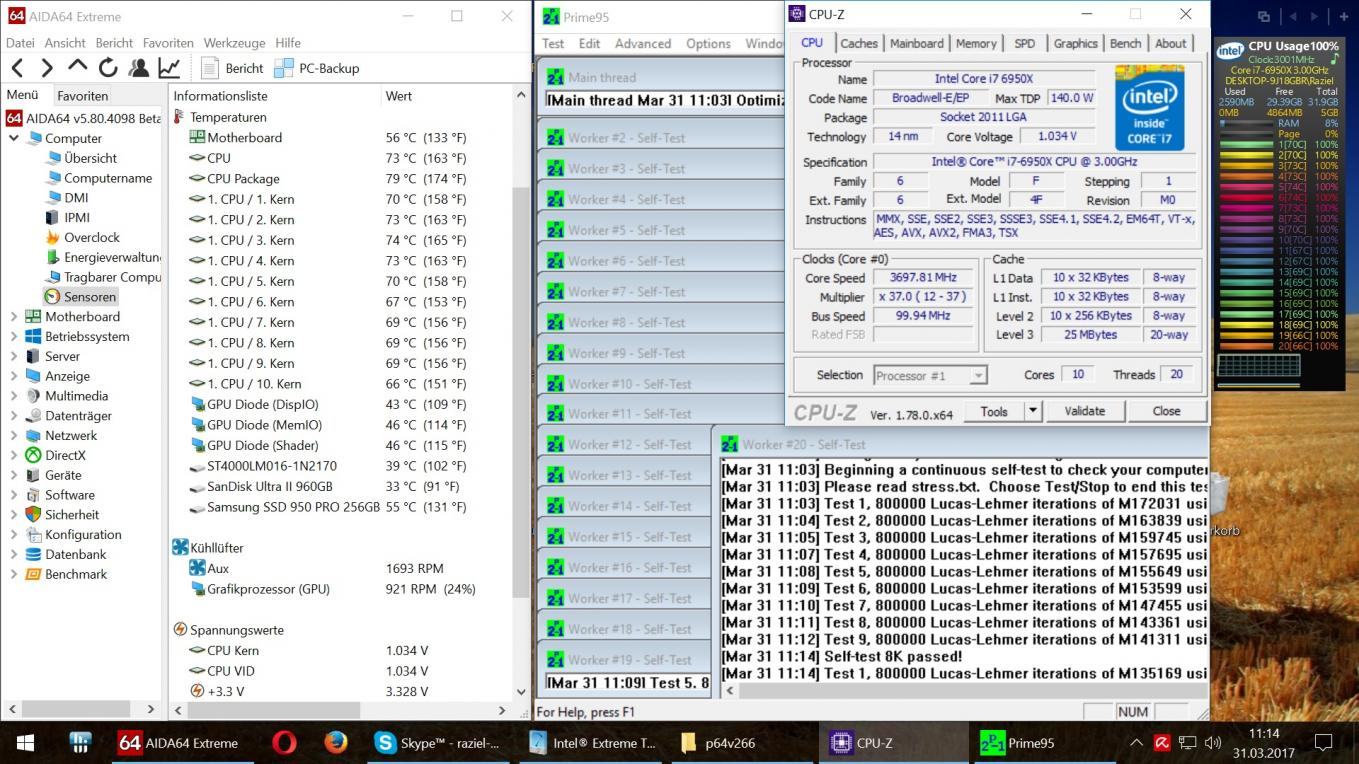
Task: Switch to CPU-Z Mainboard tab
Action: click(x=917, y=43)
